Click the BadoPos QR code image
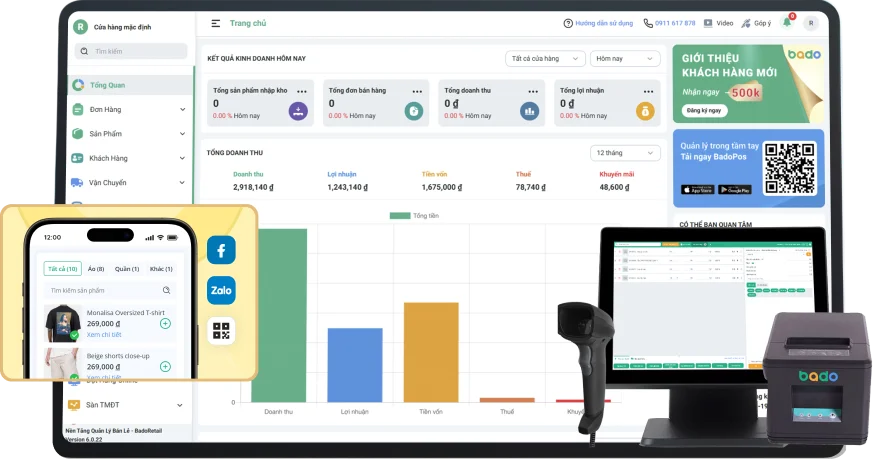This screenshot has height=460, width=878. click(790, 168)
